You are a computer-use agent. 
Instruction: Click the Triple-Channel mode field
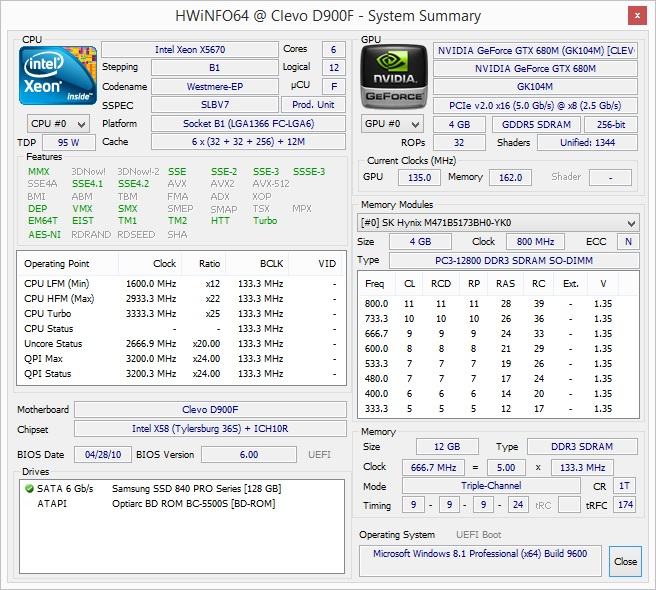click(x=491, y=486)
